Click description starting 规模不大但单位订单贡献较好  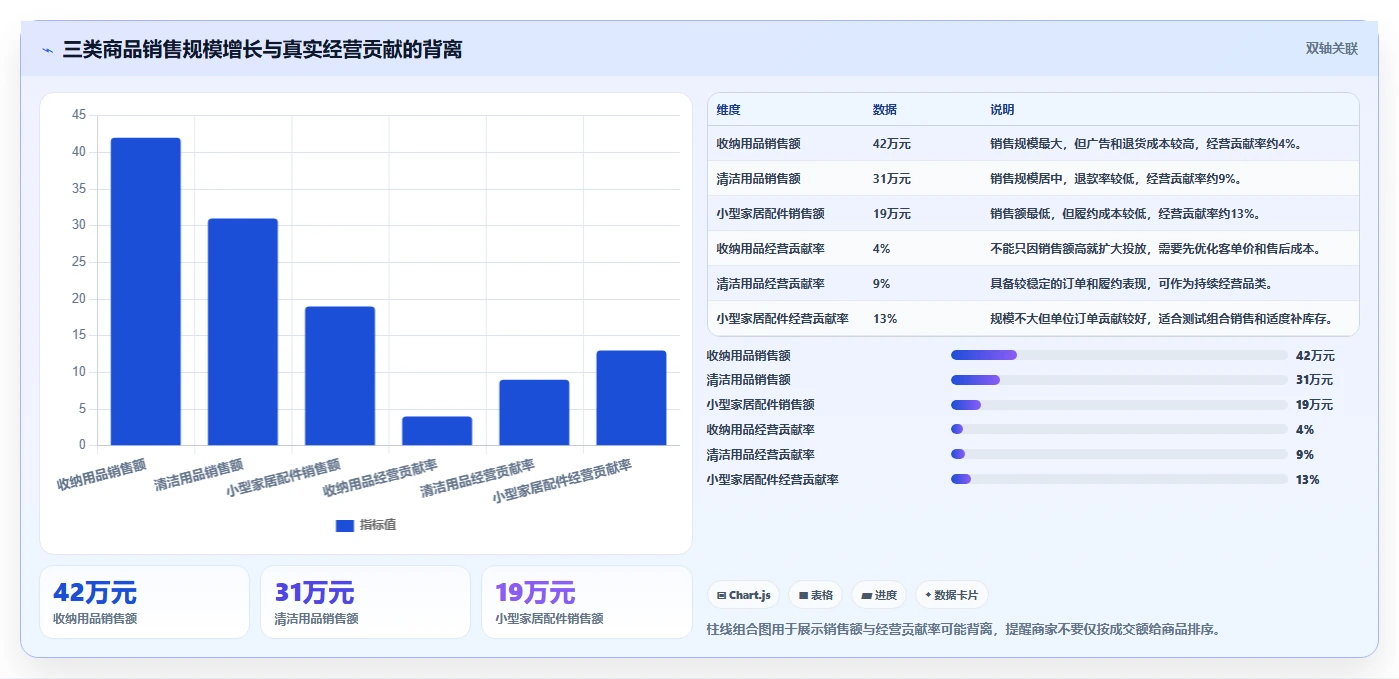[x=1161, y=319]
